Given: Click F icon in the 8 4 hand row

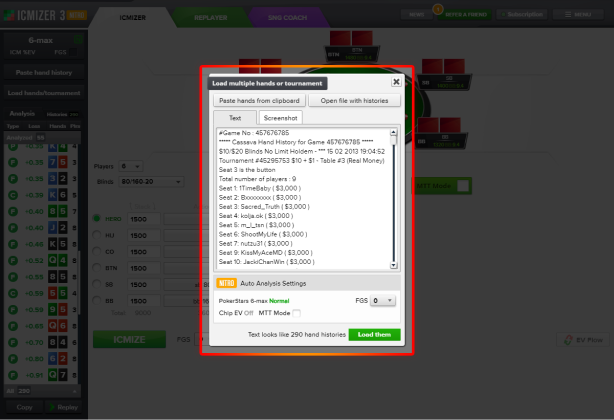Looking at the screenshot, I should pos(13,342).
